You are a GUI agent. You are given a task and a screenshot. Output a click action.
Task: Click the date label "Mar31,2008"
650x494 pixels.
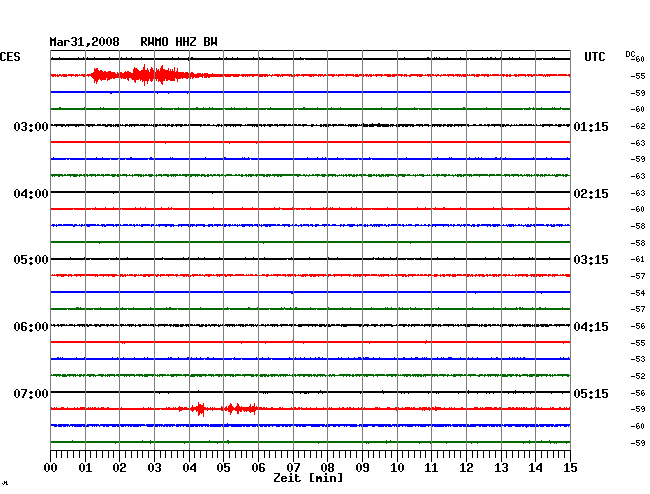(85, 42)
